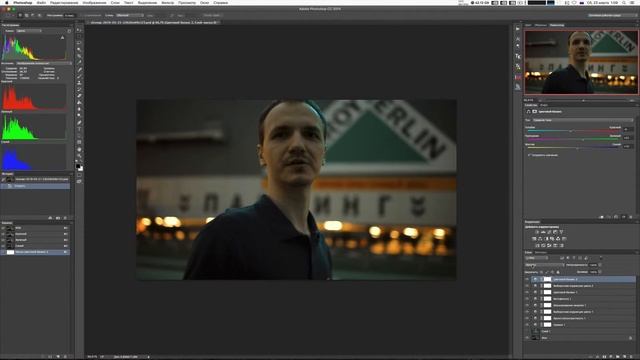This screenshot has width=640, height=360.
Task: Select the Quick Selection tool
Action: 79,49
